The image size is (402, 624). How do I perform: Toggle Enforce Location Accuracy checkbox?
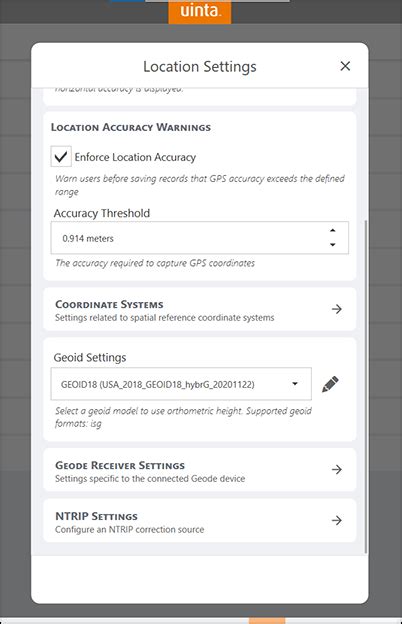tap(61, 156)
